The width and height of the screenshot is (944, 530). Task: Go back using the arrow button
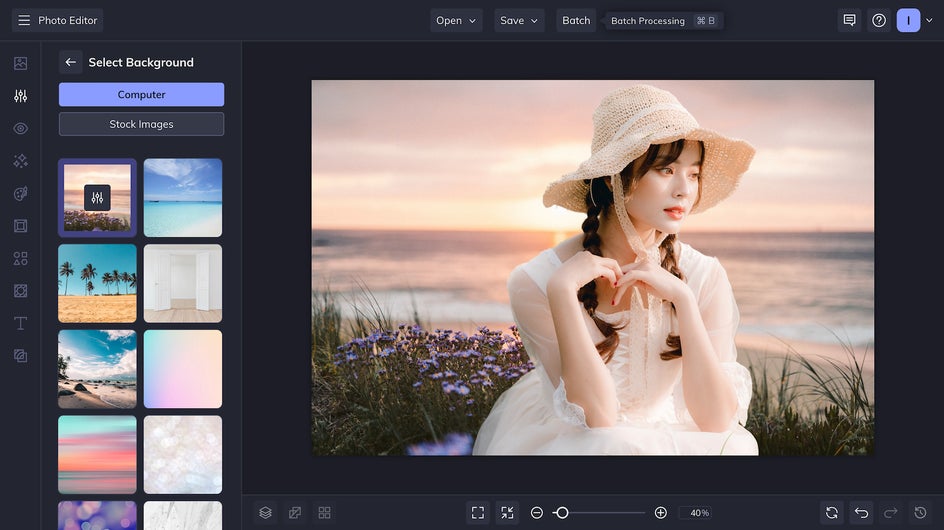[x=70, y=62]
